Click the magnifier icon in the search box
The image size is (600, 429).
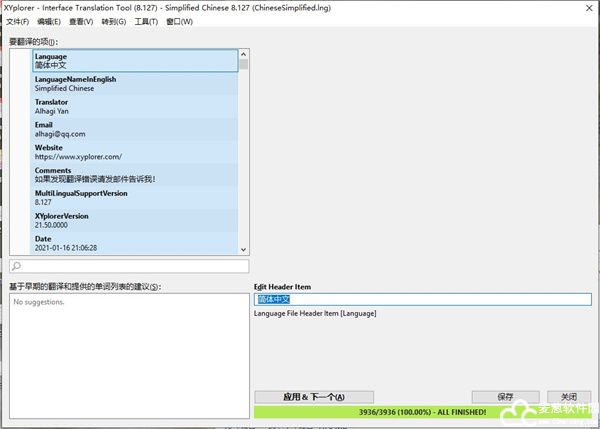tap(17, 267)
